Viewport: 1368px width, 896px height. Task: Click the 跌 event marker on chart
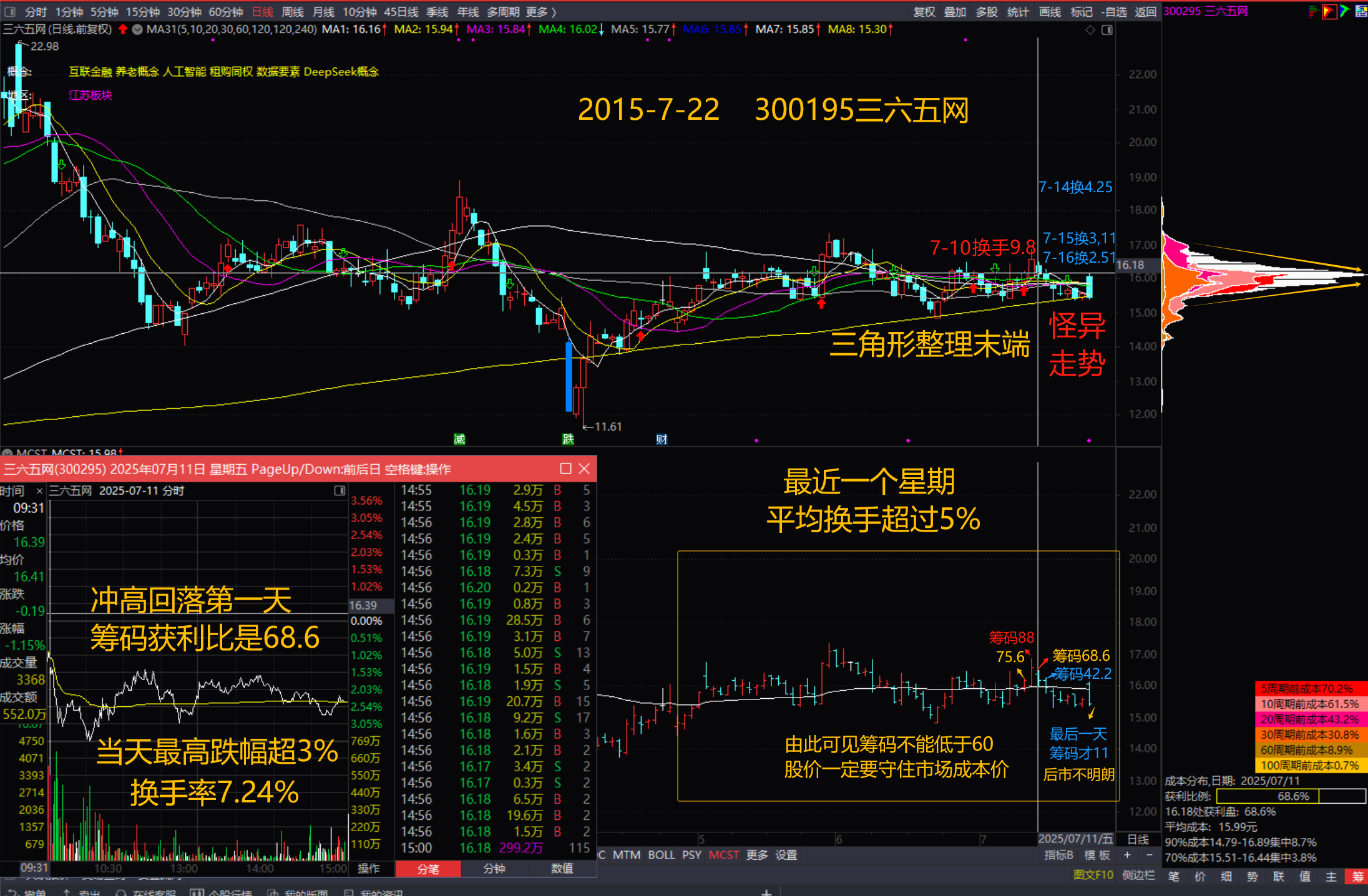568,439
